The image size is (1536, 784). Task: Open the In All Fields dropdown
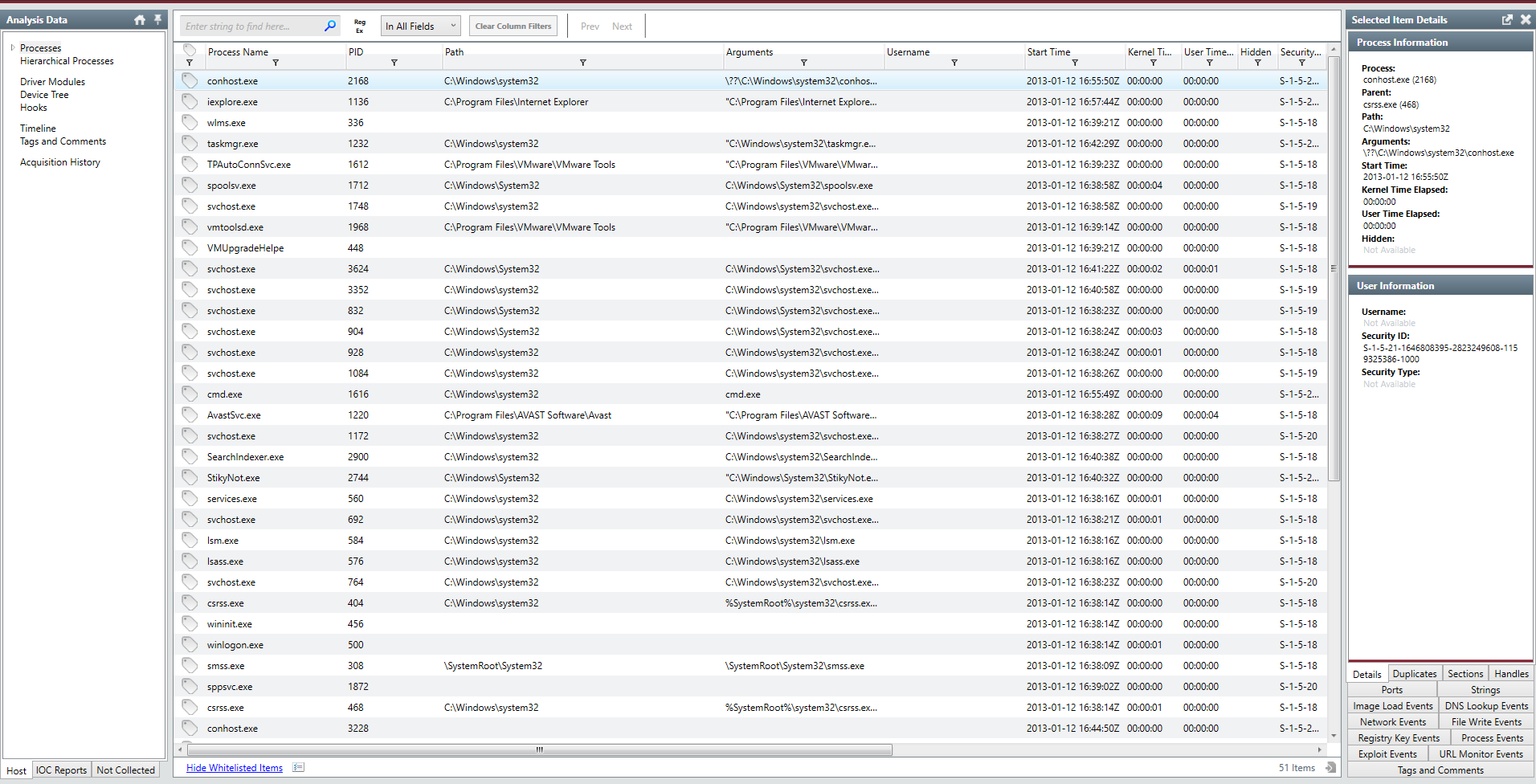[x=420, y=27]
